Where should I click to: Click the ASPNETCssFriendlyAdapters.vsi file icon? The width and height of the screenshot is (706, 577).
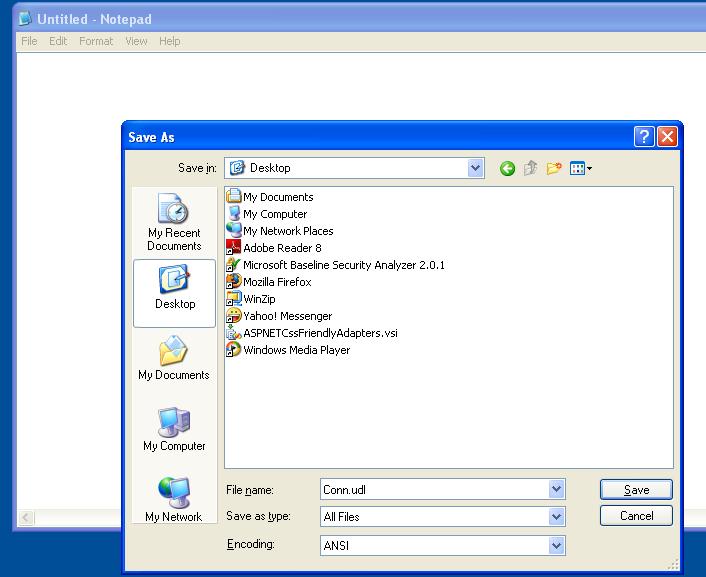(234, 332)
